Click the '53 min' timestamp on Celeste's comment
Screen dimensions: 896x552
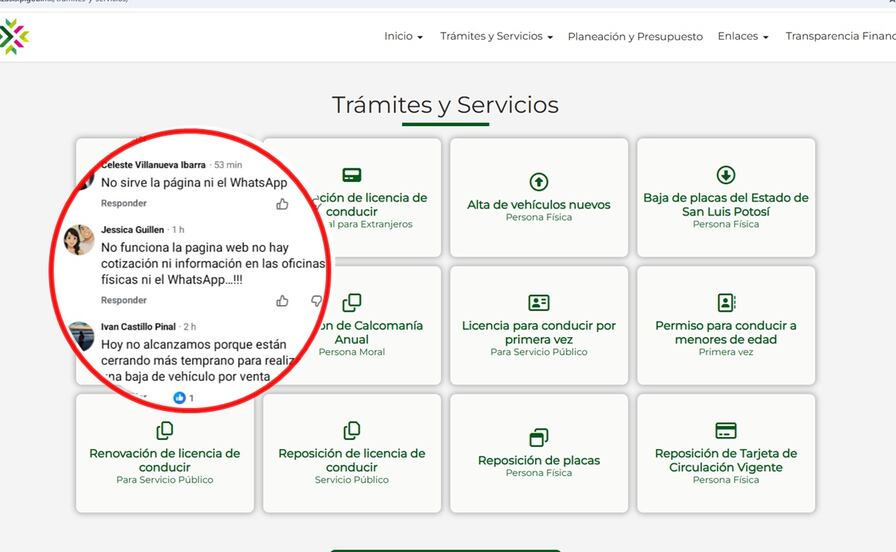tap(228, 165)
